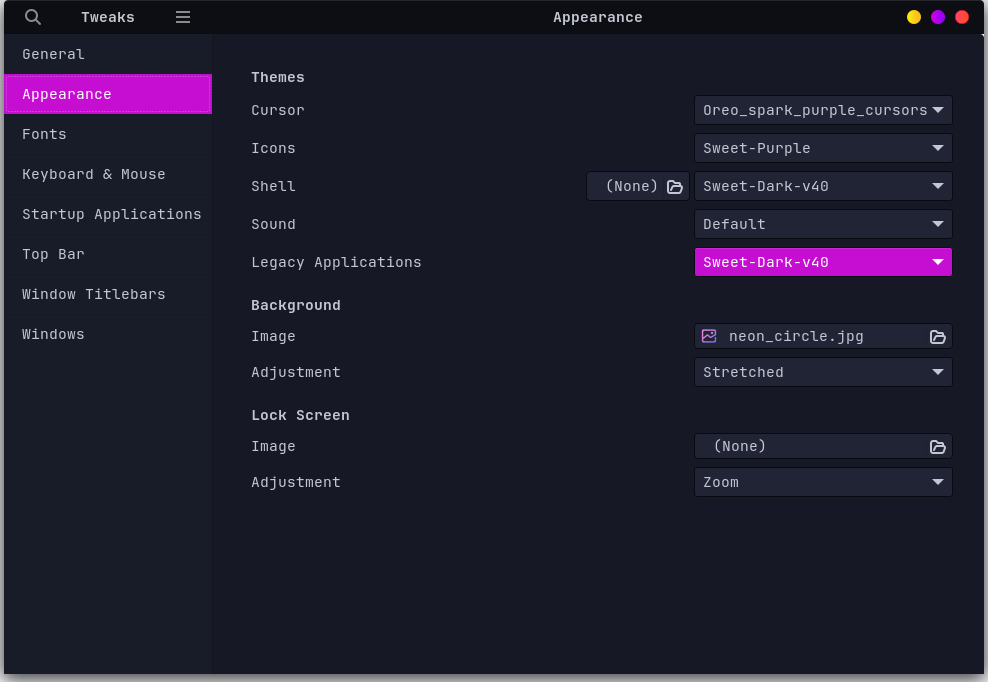Select the neon_circle.jpg image field

click(800, 336)
